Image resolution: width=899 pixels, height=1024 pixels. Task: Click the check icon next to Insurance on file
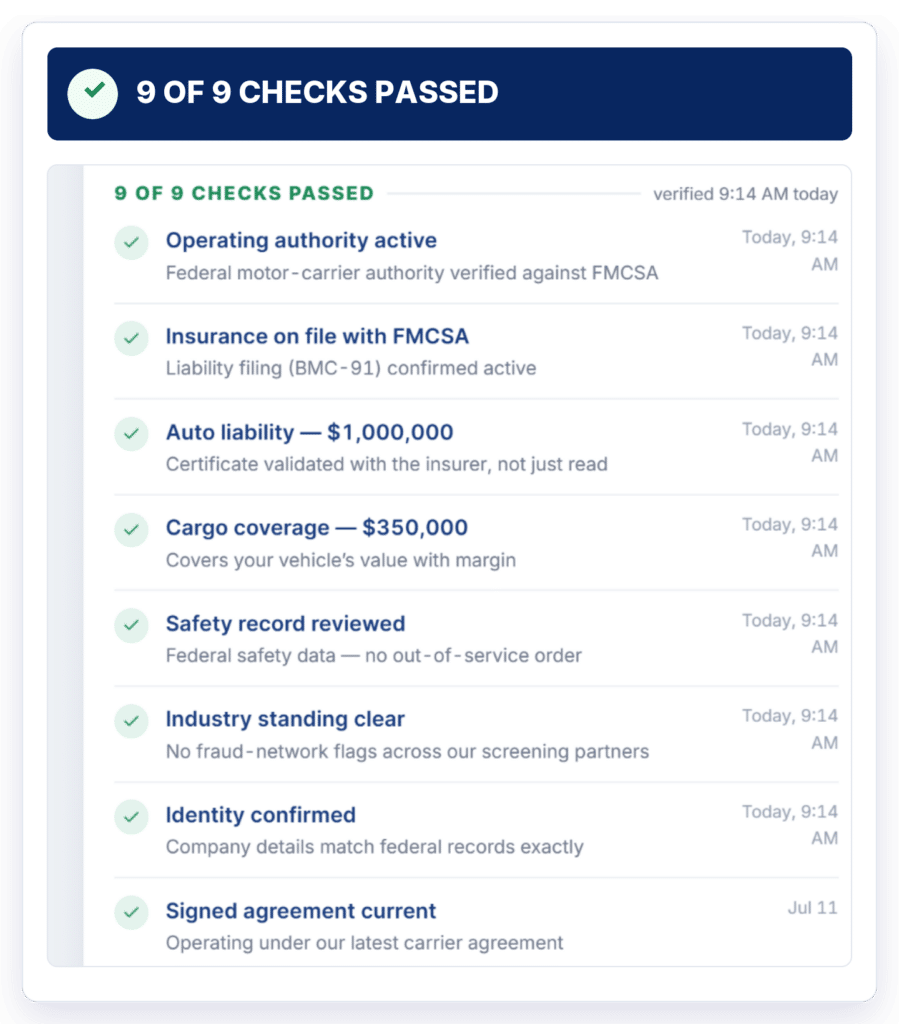pyautogui.click(x=131, y=338)
